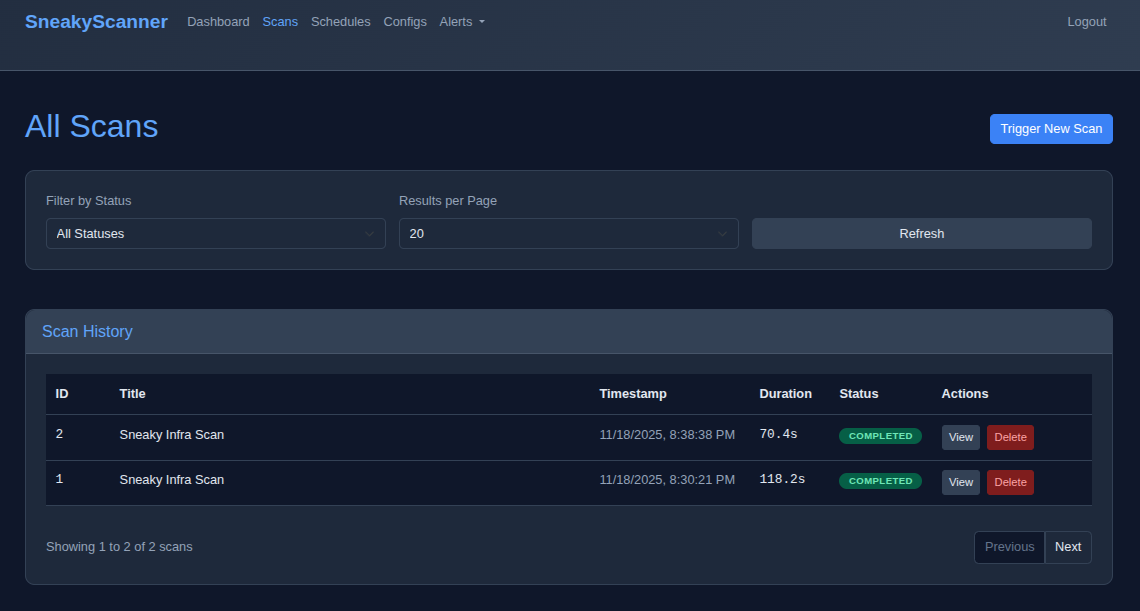
Task: Click the Previous pagination button
Action: 1009,547
